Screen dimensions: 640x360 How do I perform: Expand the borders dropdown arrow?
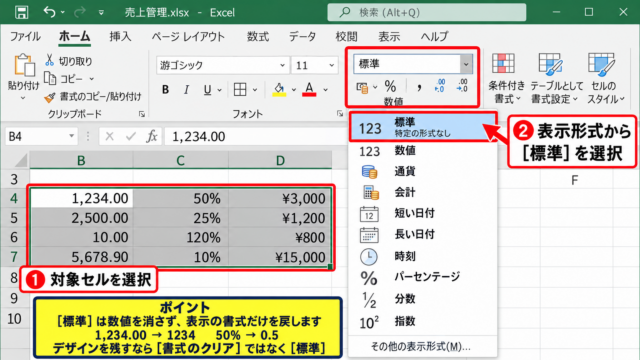[x=255, y=90]
